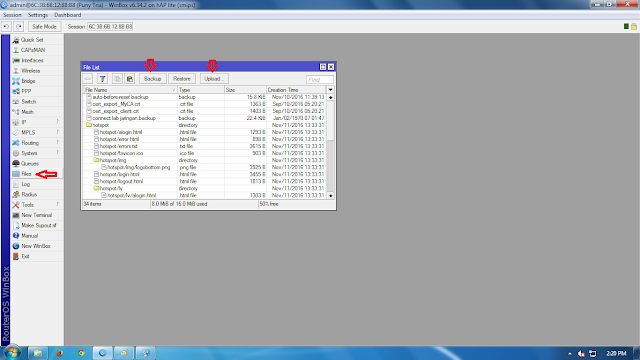This screenshot has width=640, height=360.
Task: Open Quick Set in sidebar
Action: tap(32, 40)
